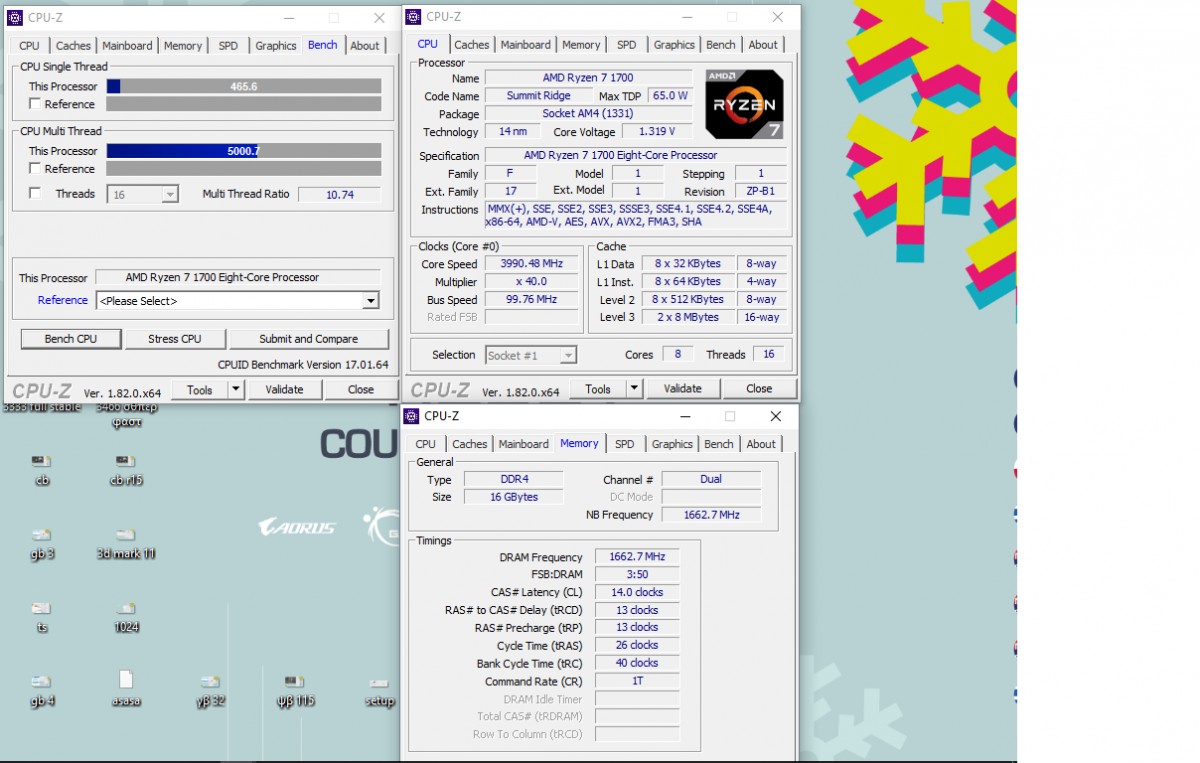Click Validate in the Processor window
The image size is (1200, 763).
coord(682,389)
